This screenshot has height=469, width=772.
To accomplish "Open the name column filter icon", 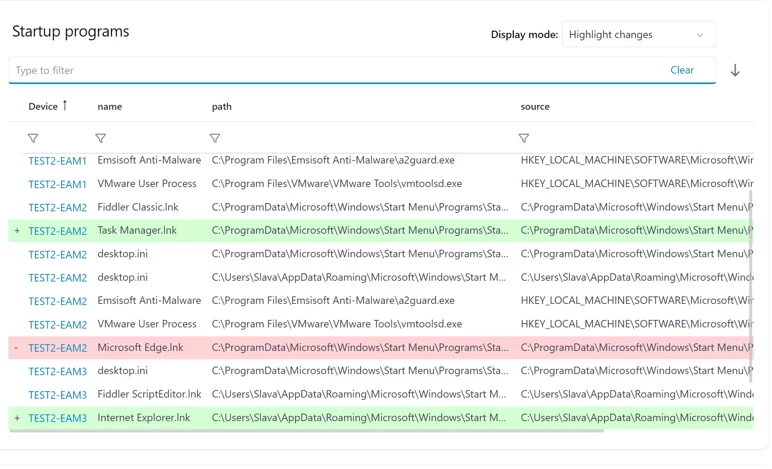I will (100, 139).
